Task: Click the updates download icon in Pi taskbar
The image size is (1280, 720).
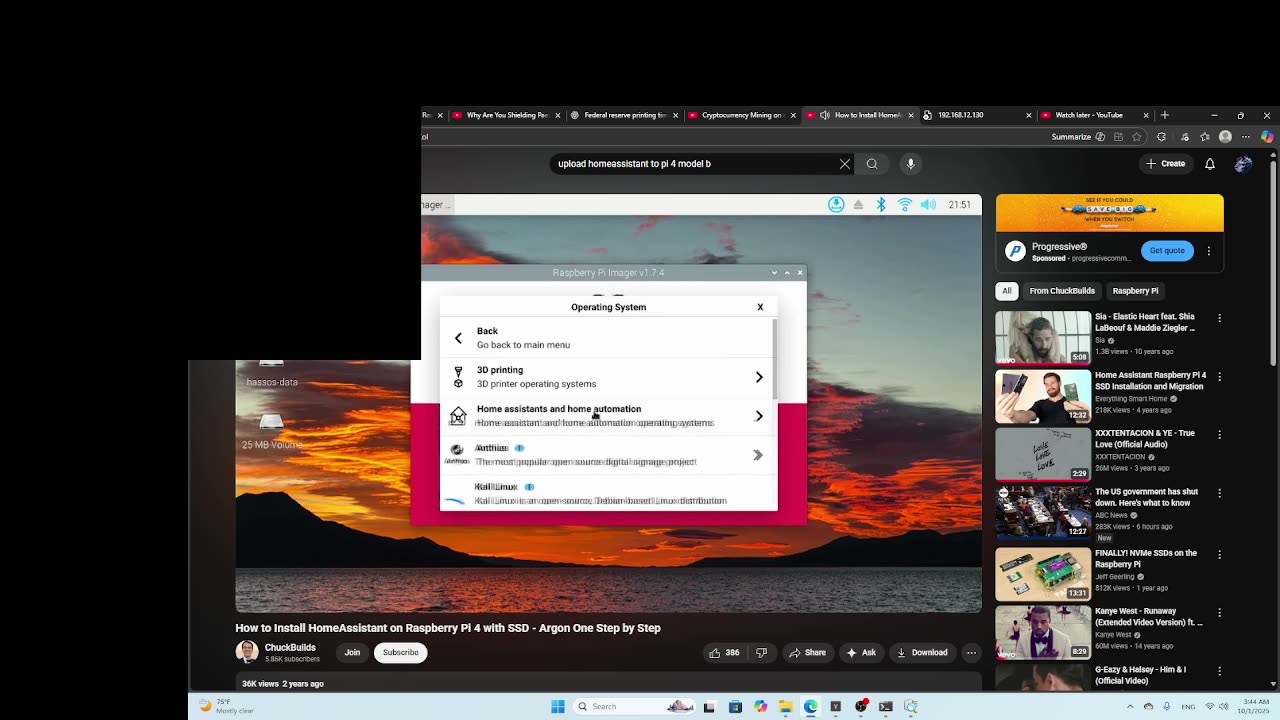Action: click(x=836, y=205)
